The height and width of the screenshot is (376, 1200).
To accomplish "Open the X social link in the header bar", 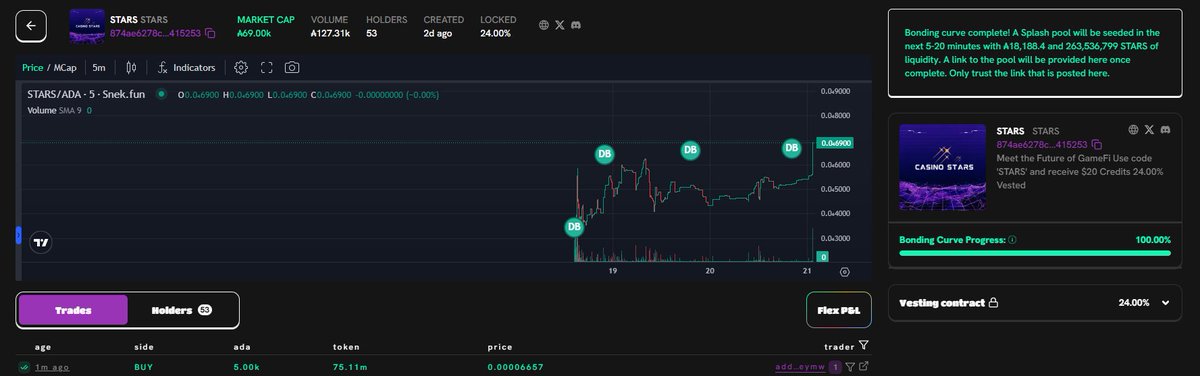I will pos(560,26).
